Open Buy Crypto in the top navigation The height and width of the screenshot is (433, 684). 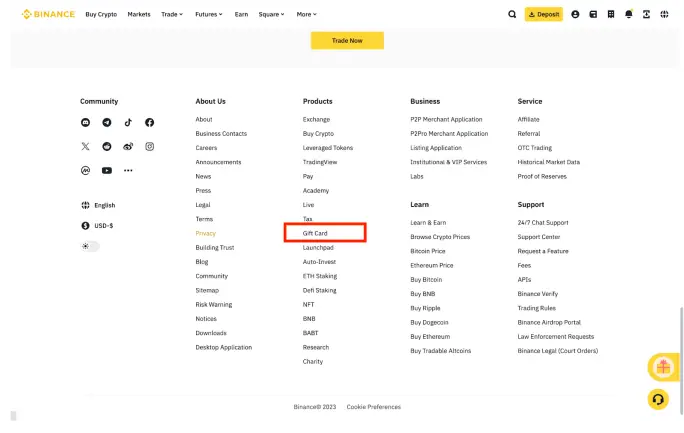(x=101, y=15)
